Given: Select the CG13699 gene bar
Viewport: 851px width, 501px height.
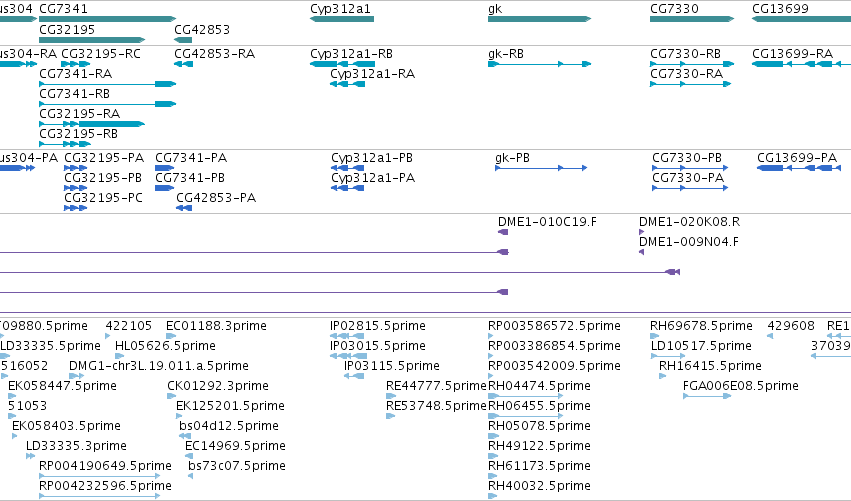Looking at the screenshot, I should [x=801, y=19].
